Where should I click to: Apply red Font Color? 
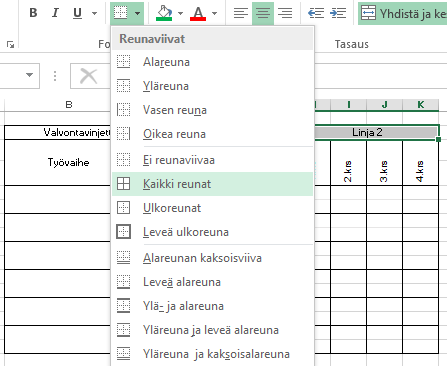[198, 13]
